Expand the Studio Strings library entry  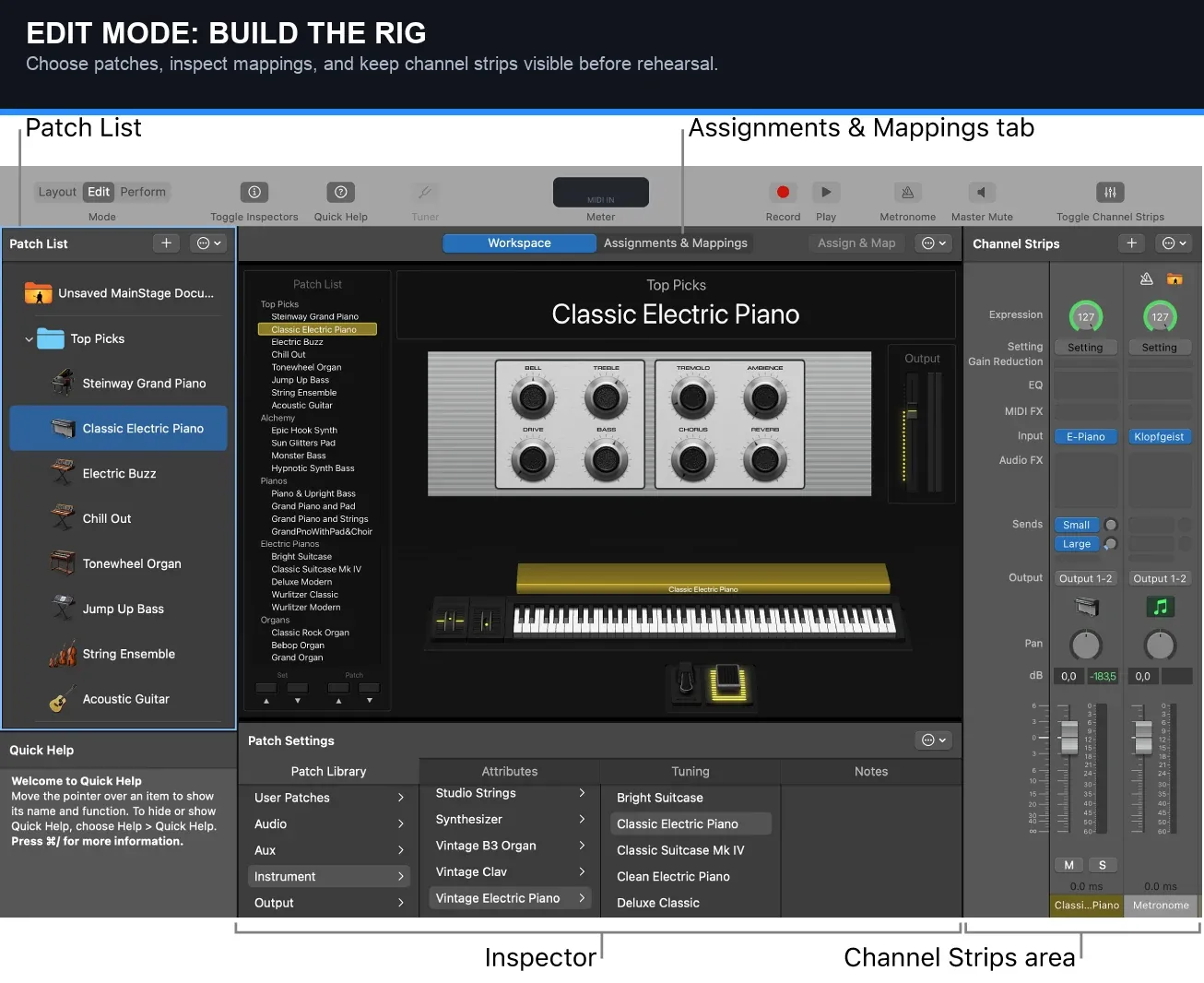510,793
